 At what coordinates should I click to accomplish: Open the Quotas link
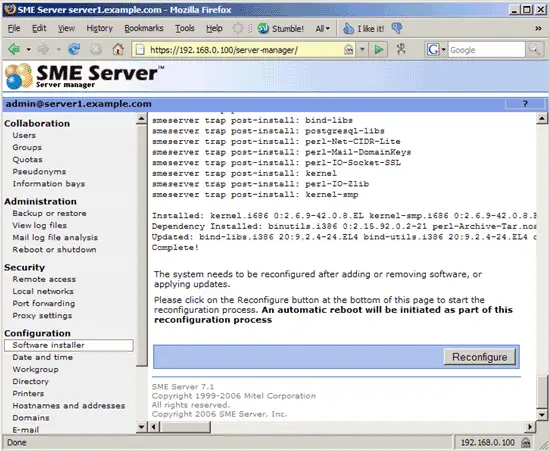click(x=27, y=160)
